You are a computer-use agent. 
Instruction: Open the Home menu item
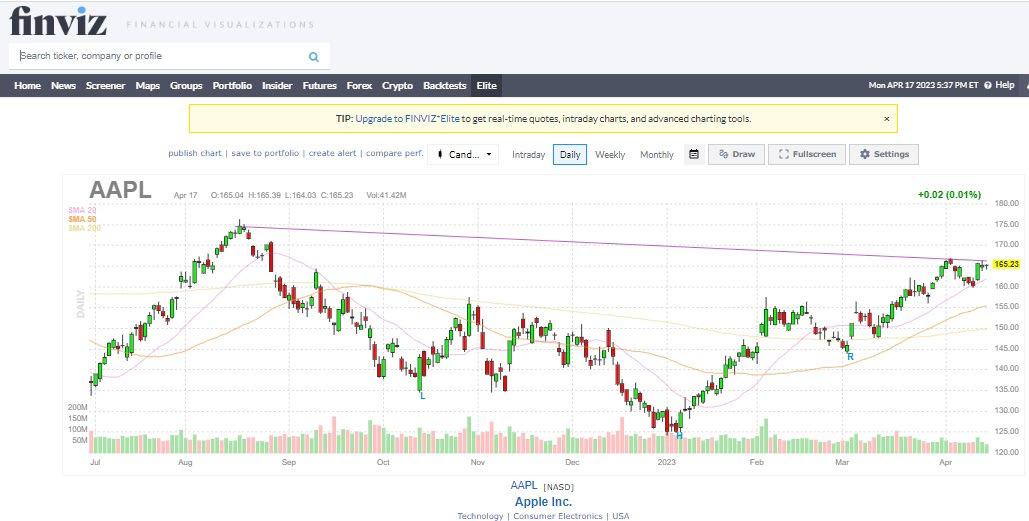(x=27, y=85)
